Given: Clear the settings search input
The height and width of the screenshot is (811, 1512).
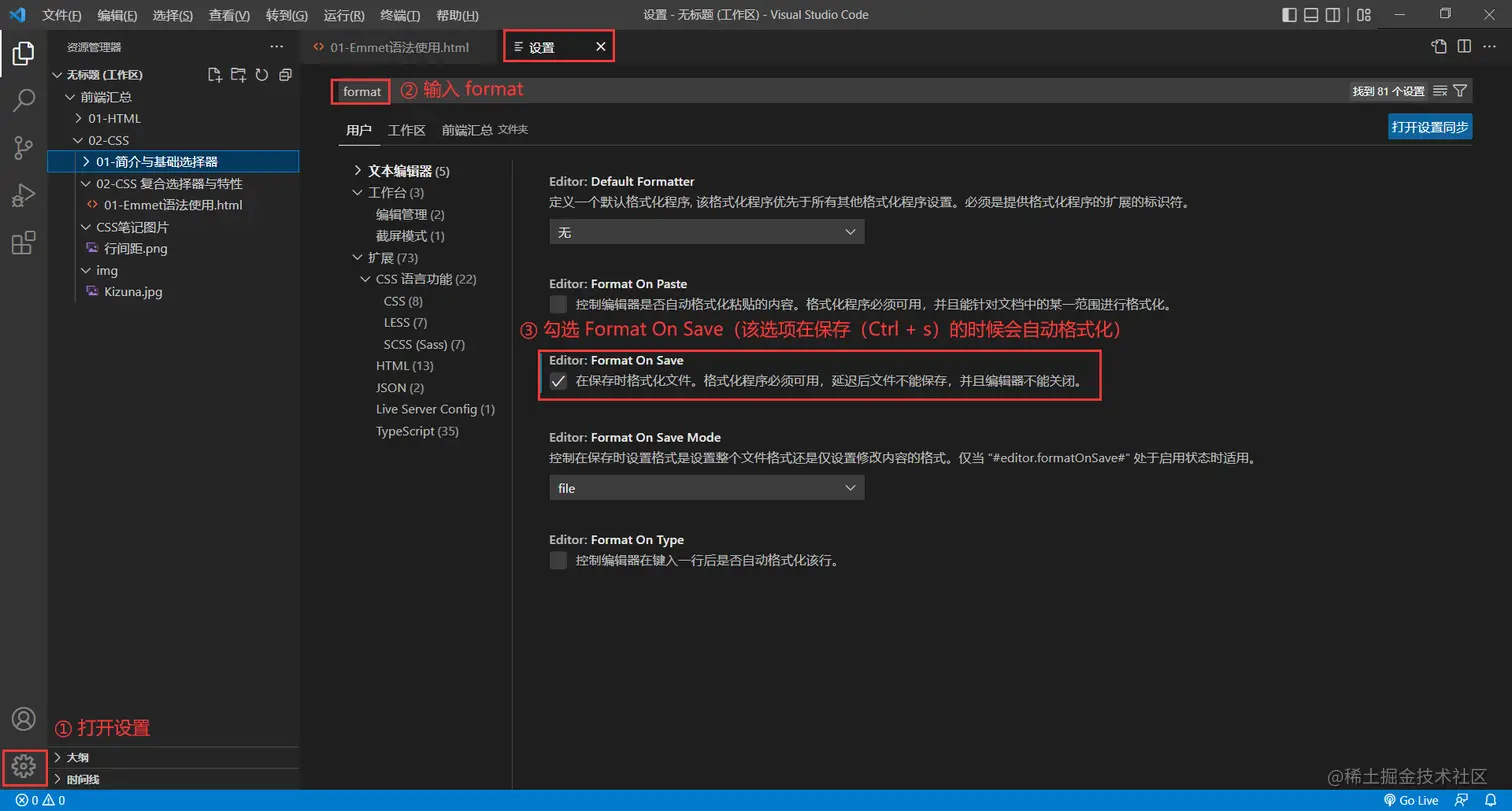Looking at the screenshot, I should (1440, 91).
